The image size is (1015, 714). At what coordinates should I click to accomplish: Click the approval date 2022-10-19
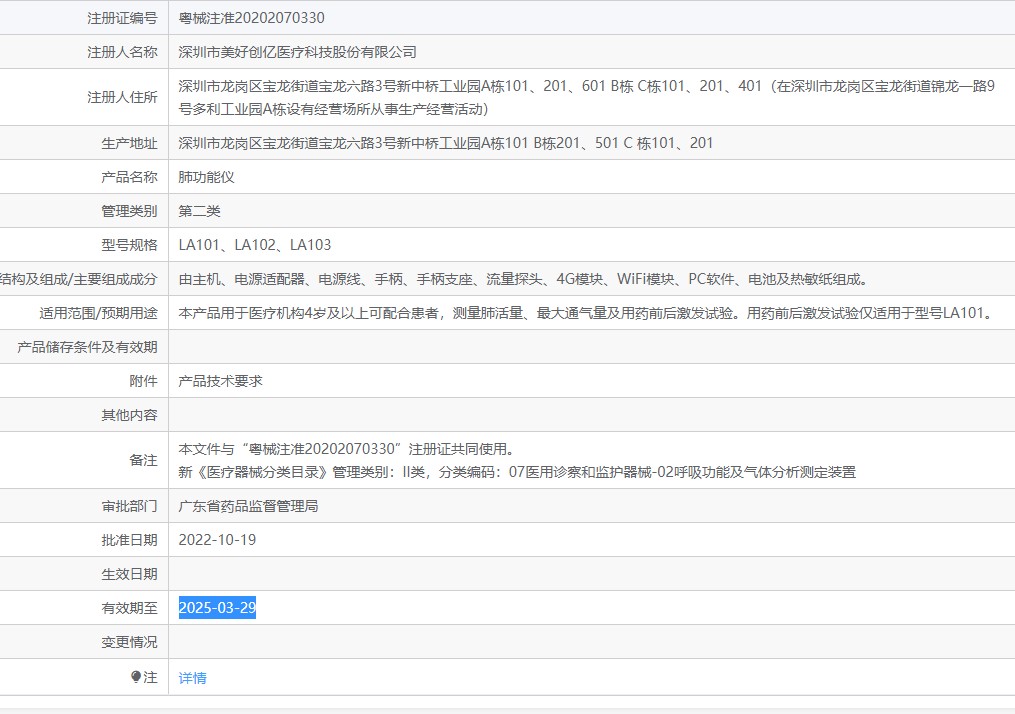[x=217, y=540]
